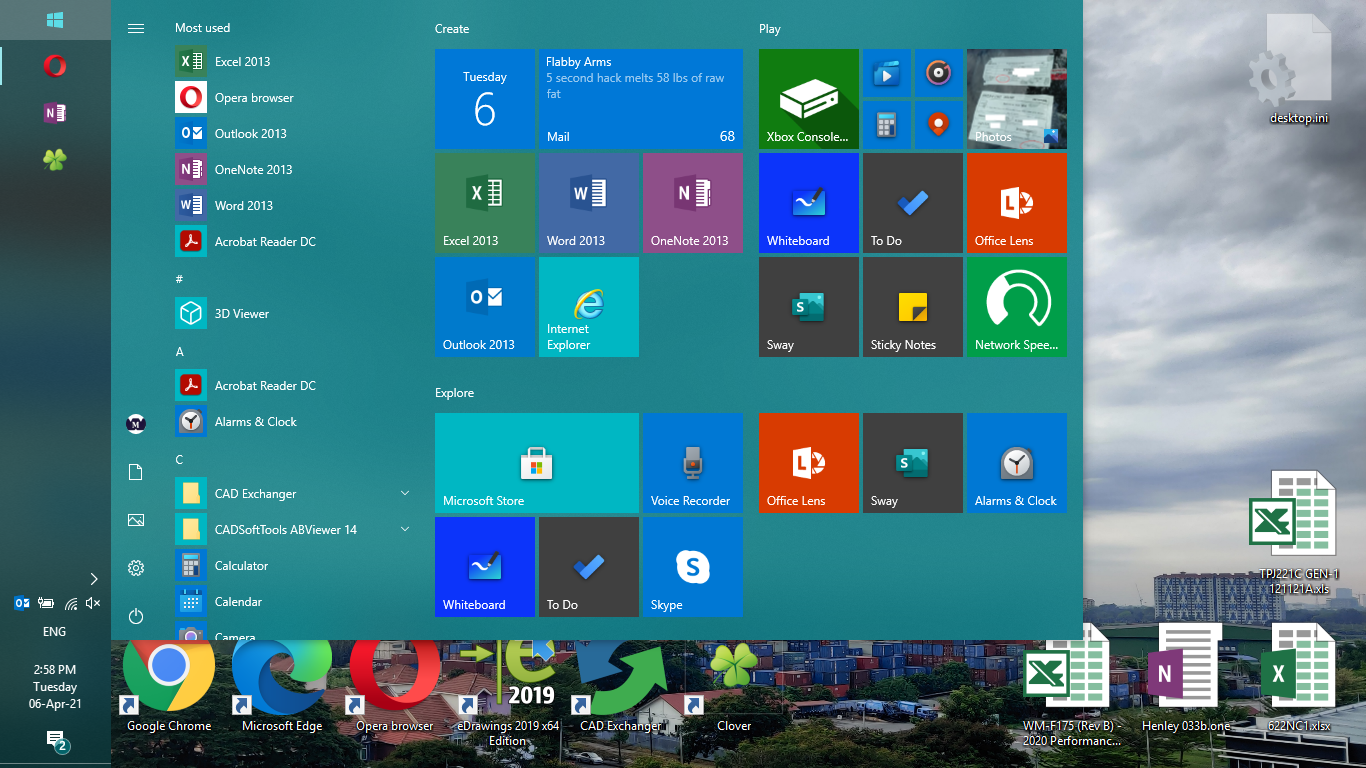
Task: Open the Pictures folder from the Start rail
Action: point(136,520)
